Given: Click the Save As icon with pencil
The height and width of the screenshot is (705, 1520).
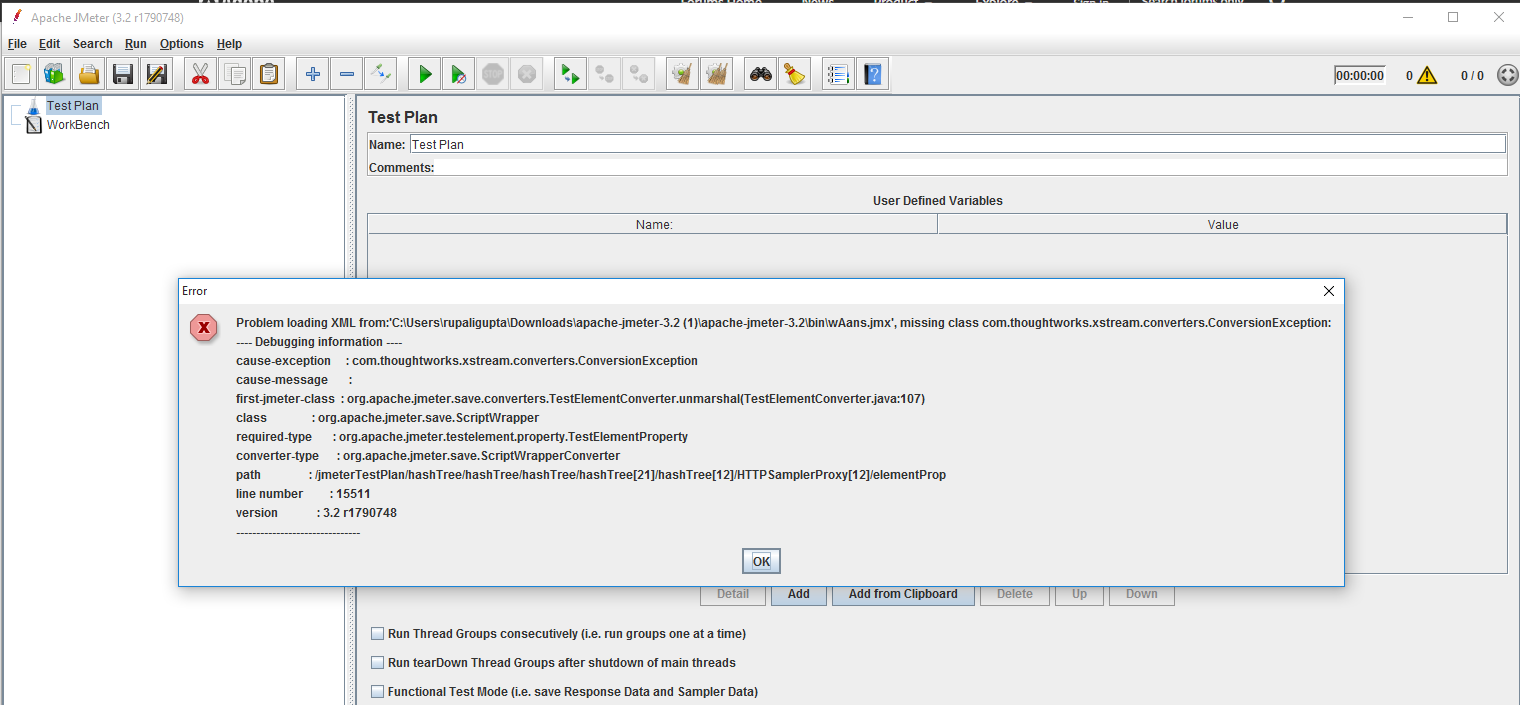Looking at the screenshot, I should pos(157,74).
